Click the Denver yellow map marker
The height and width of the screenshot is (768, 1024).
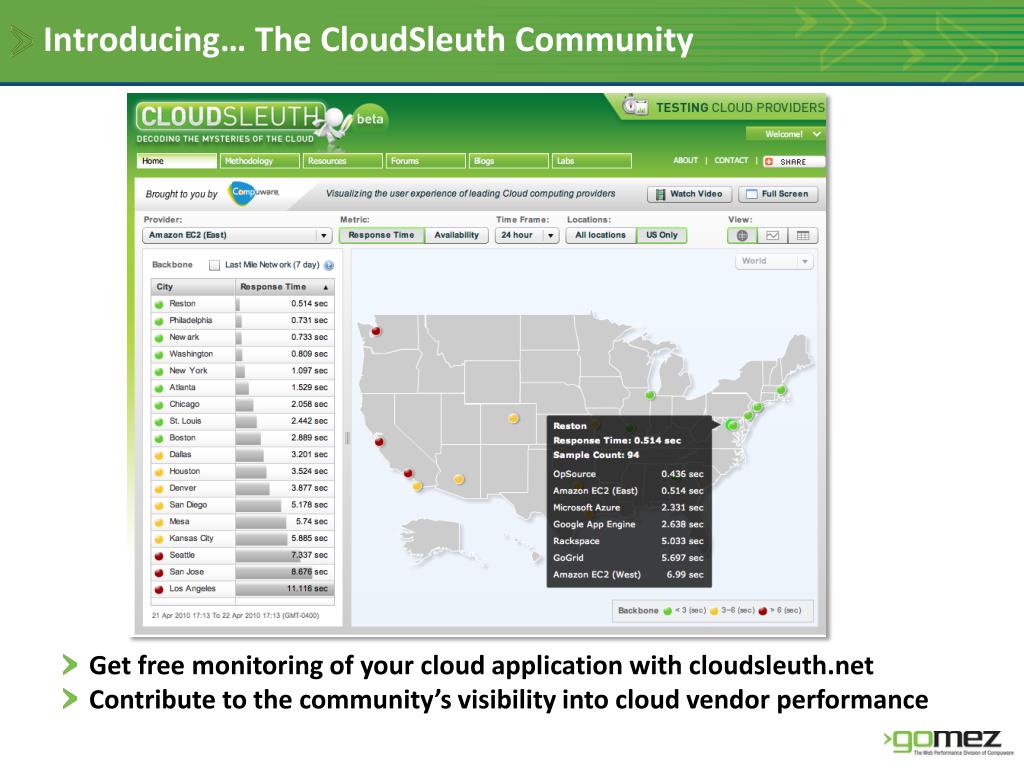pos(514,418)
